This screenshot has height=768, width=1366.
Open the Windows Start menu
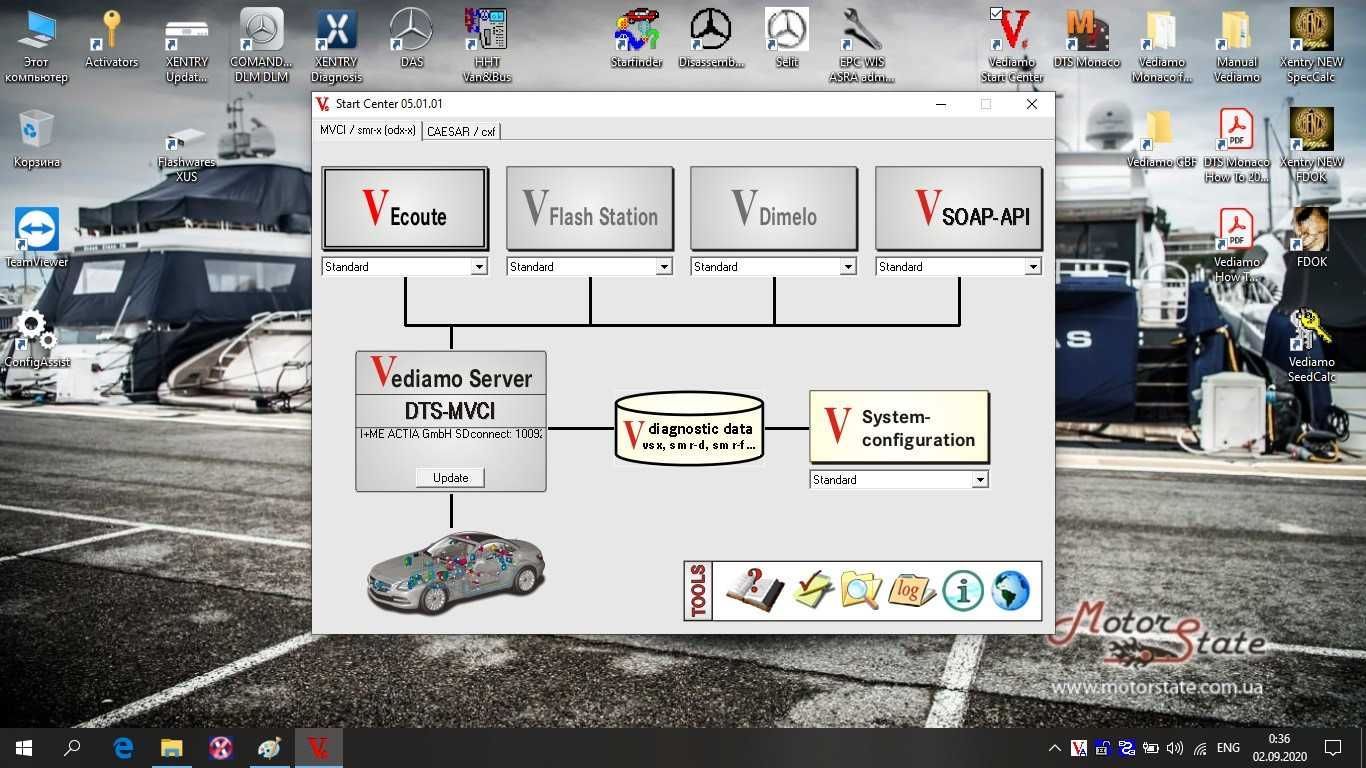[x=24, y=748]
